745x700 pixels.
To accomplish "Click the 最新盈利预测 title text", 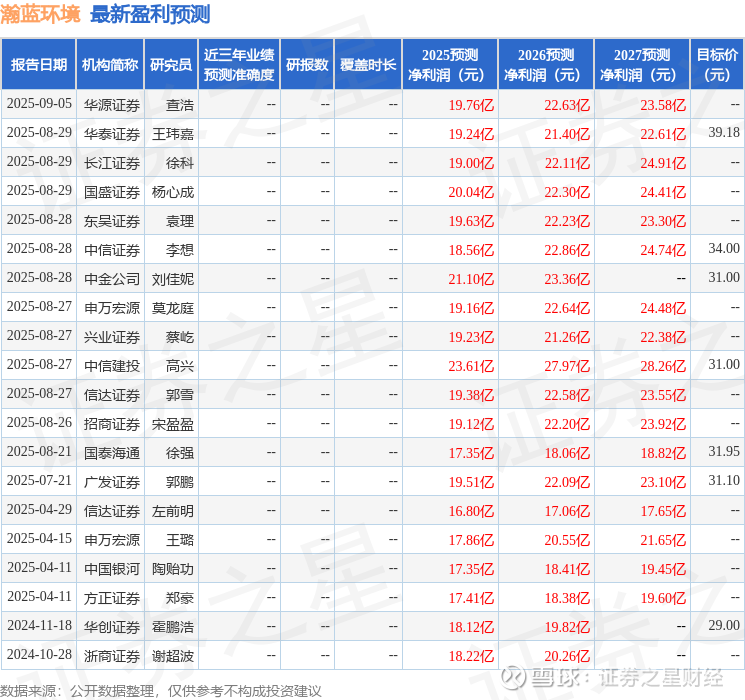I will pyautogui.click(x=150, y=14).
